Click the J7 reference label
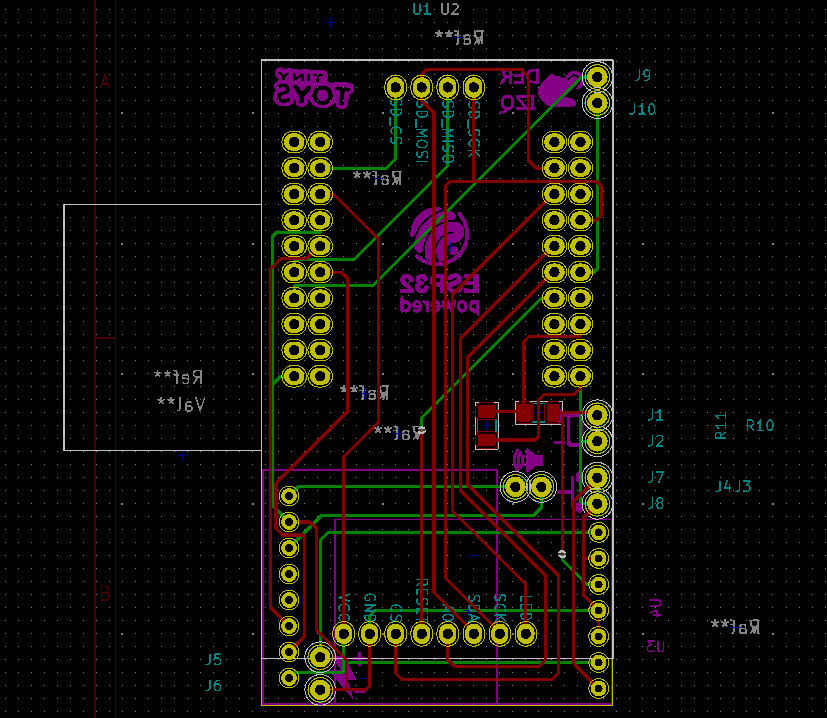The height and width of the screenshot is (718, 827). (x=655, y=477)
